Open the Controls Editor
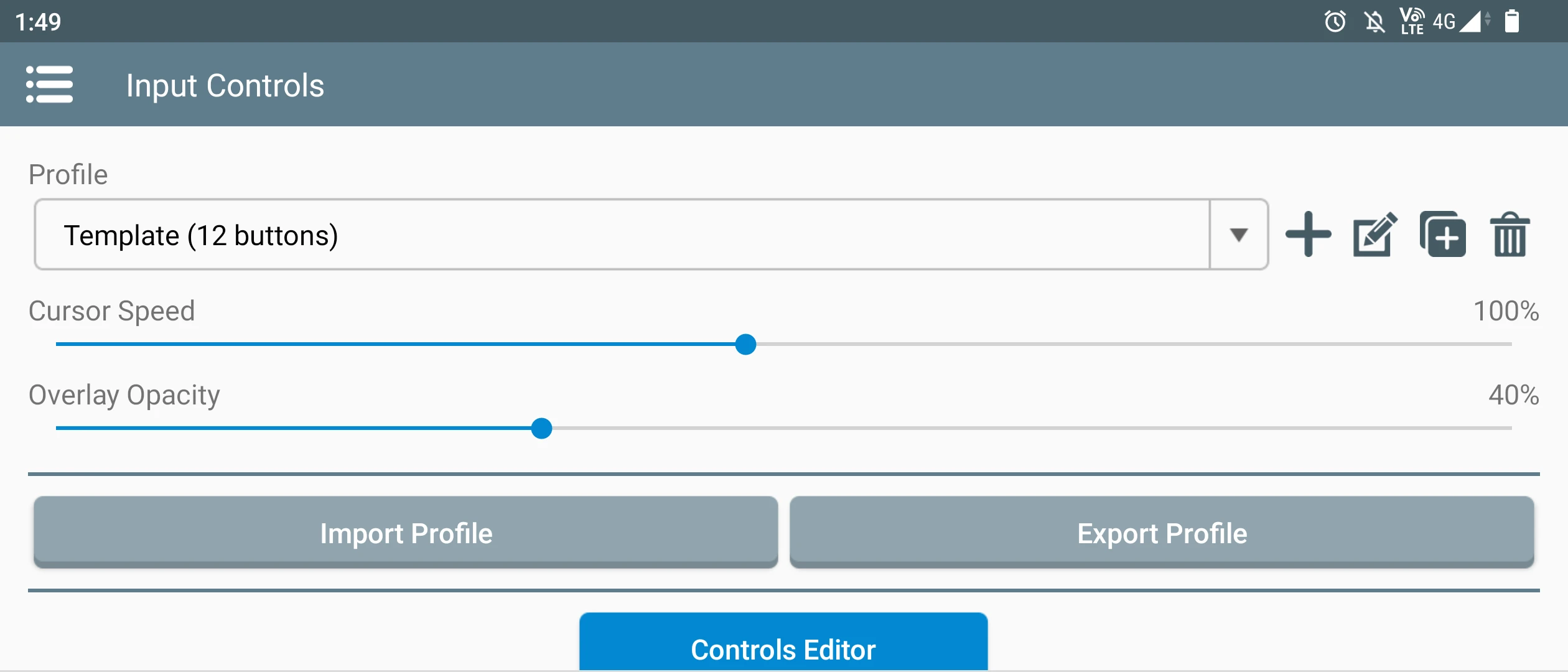The width and height of the screenshot is (1568, 672). [x=783, y=647]
